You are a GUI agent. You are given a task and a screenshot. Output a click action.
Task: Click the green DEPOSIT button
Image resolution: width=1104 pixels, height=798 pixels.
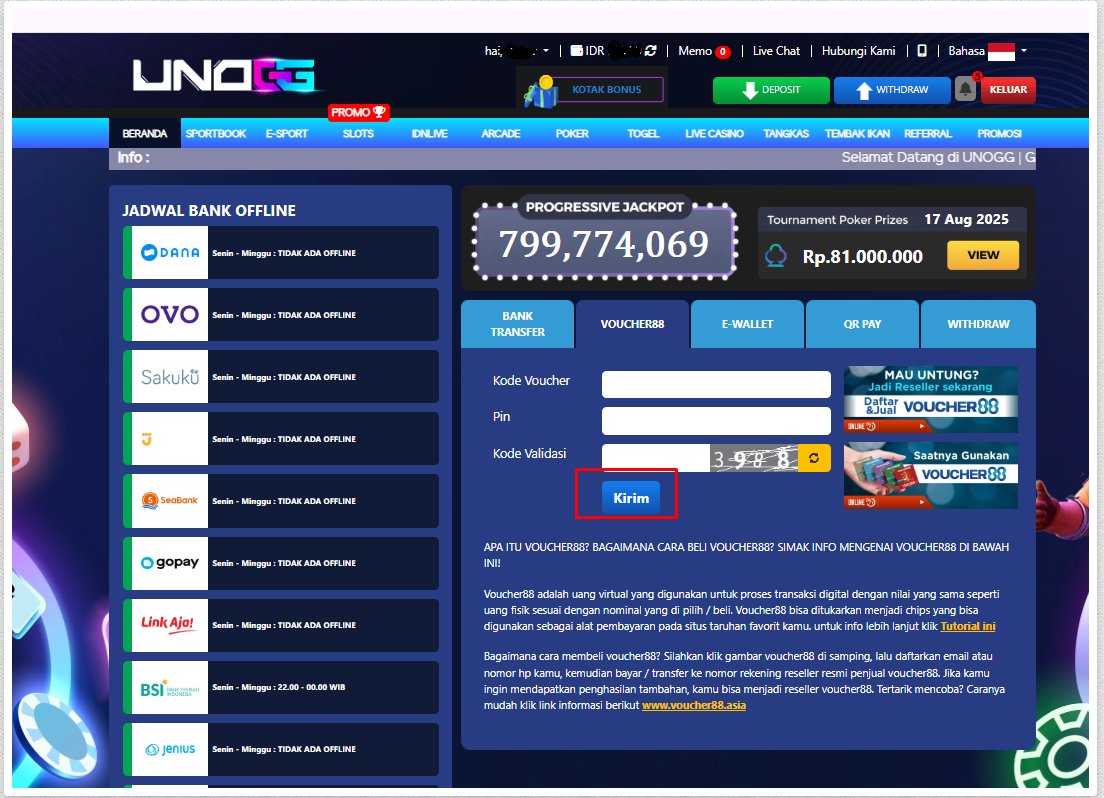(x=771, y=90)
